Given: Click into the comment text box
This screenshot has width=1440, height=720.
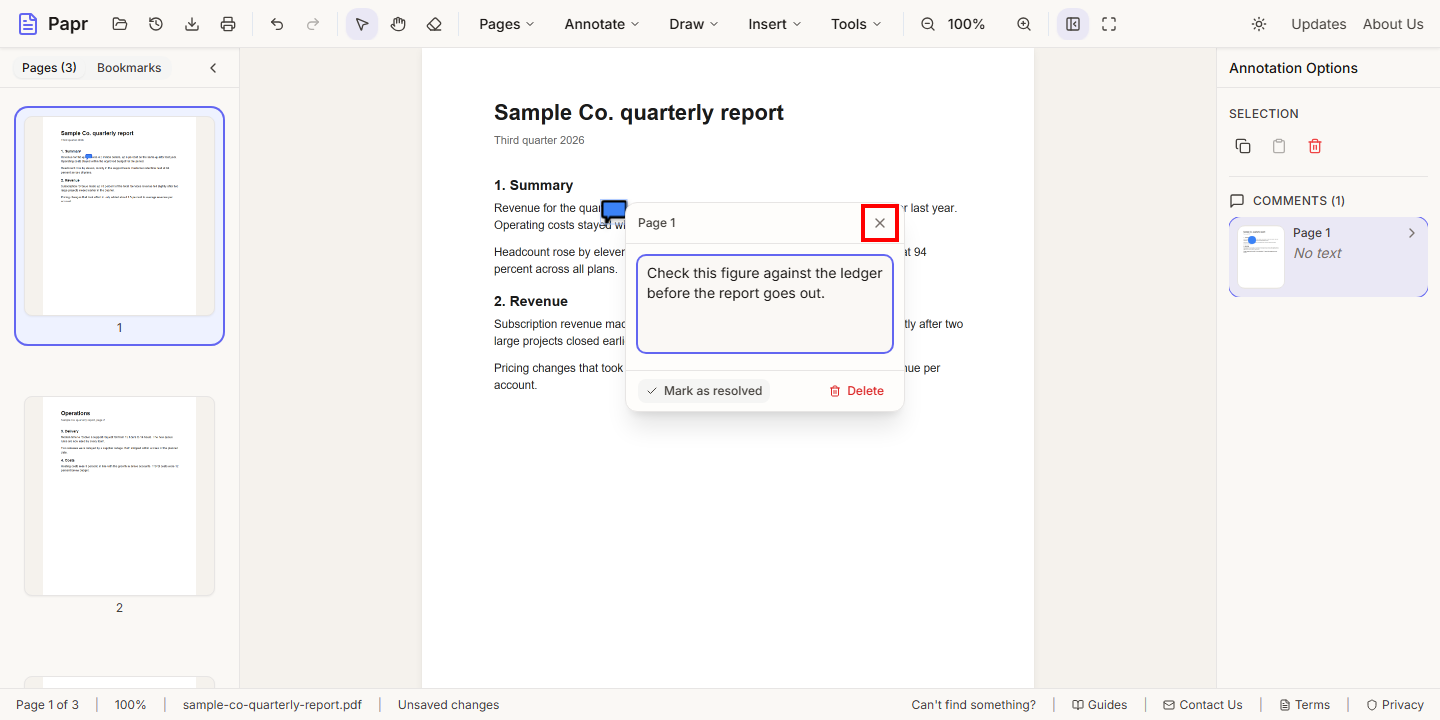Looking at the screenshot, I should point(765,304).
